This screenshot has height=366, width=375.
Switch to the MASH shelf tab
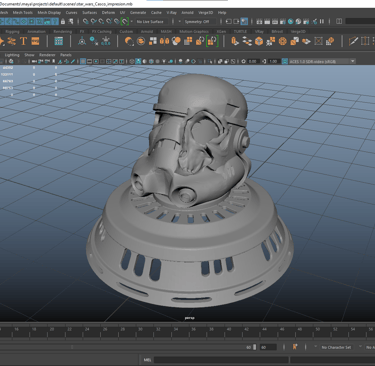click(166, 31)
